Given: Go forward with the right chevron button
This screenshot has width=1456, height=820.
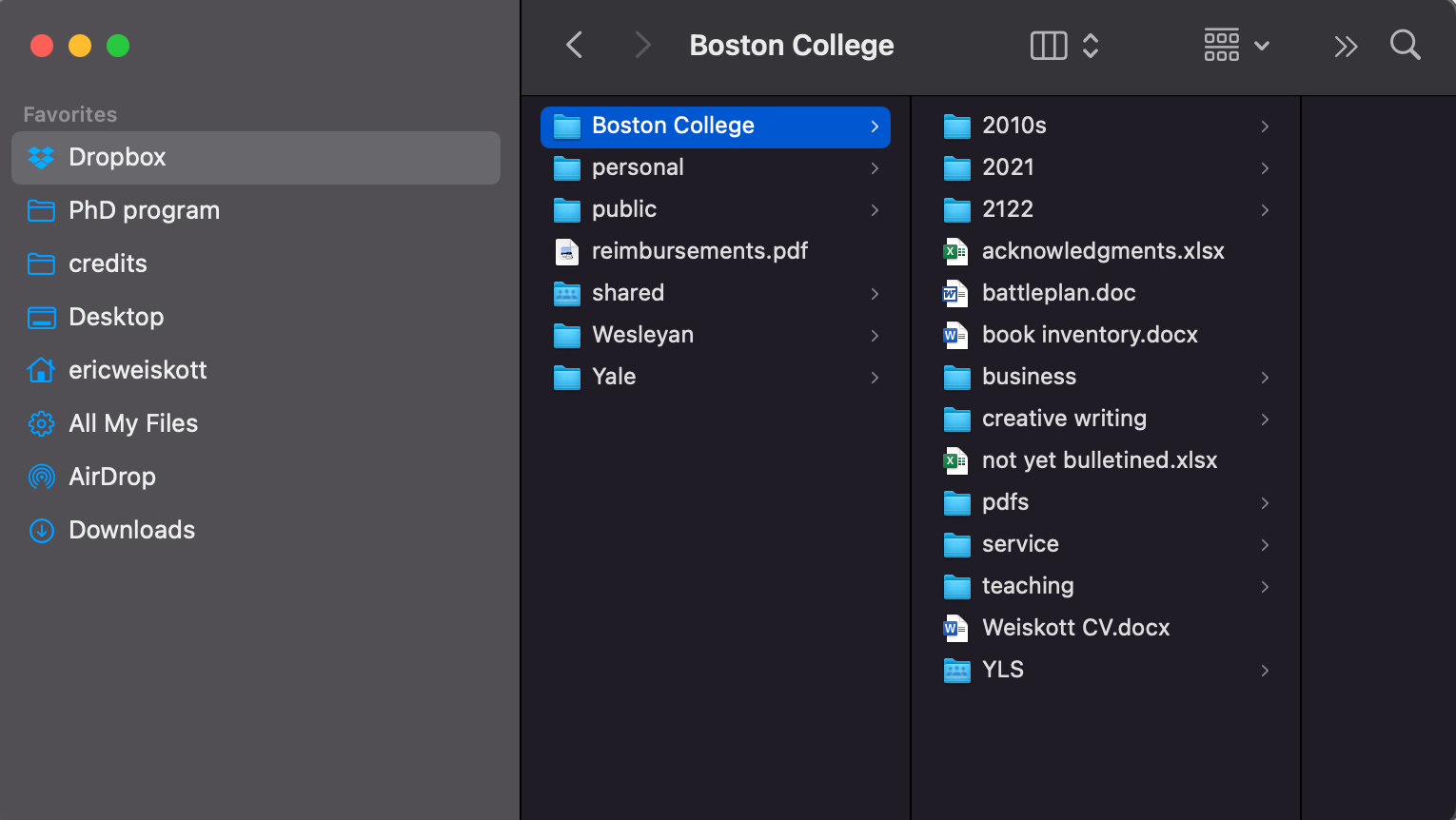Looking at the screenshot, I should pos(643,45).
